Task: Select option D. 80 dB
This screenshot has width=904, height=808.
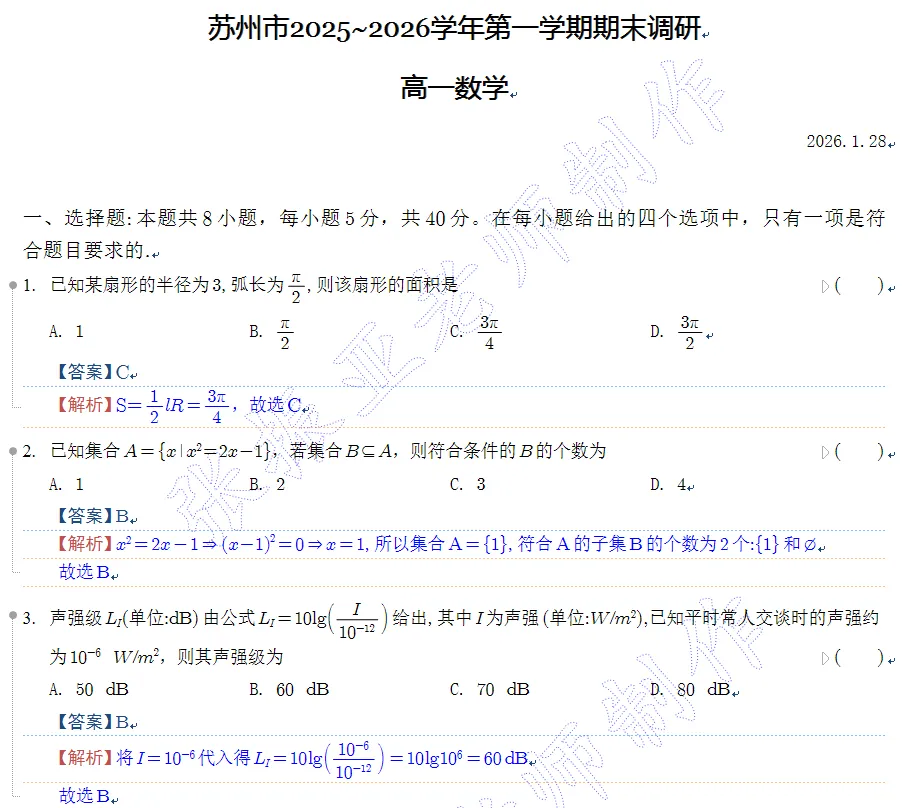Action: (690, 690)
